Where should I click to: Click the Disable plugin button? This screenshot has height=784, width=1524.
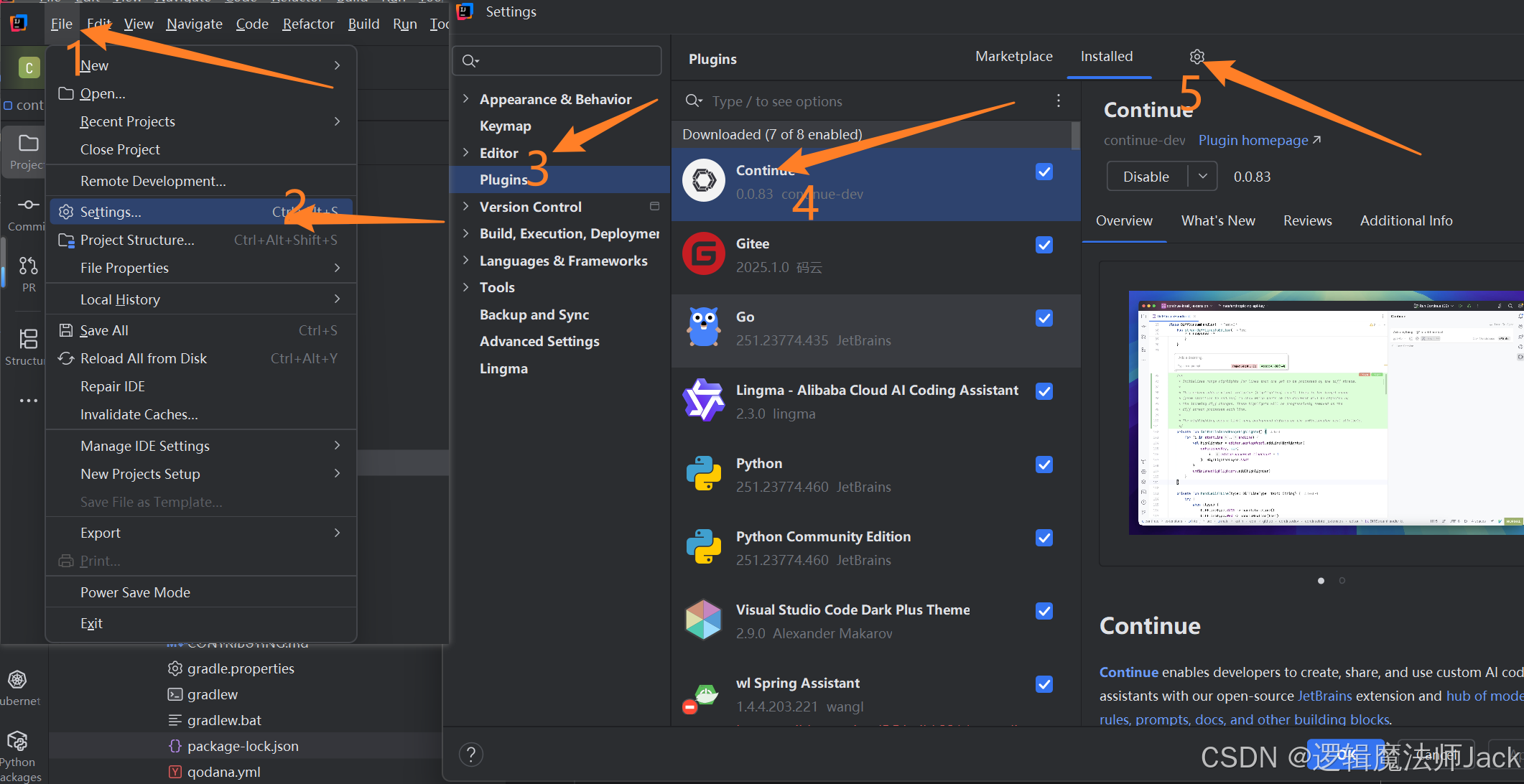click(x=1146, y=177)
